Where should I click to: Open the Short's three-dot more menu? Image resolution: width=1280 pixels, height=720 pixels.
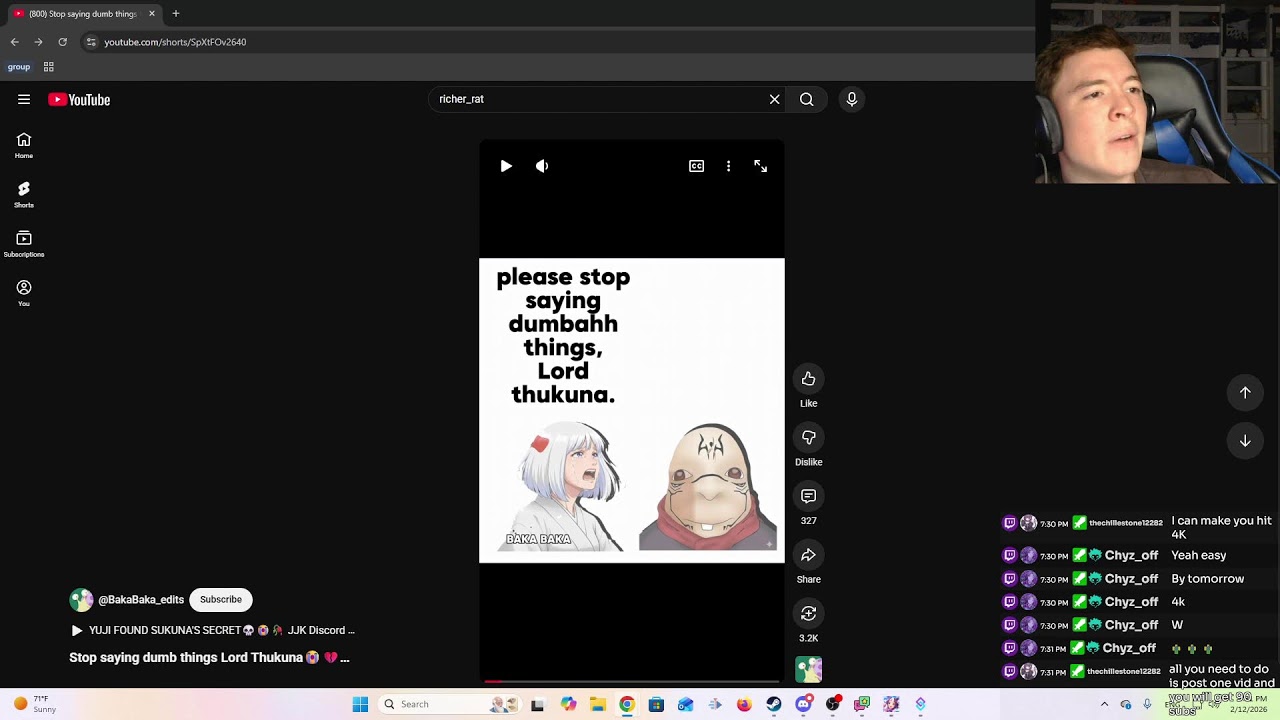[729, 166]
